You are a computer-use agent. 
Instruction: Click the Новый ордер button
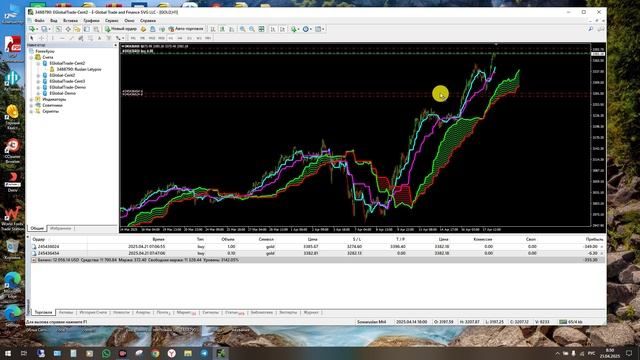121,29
